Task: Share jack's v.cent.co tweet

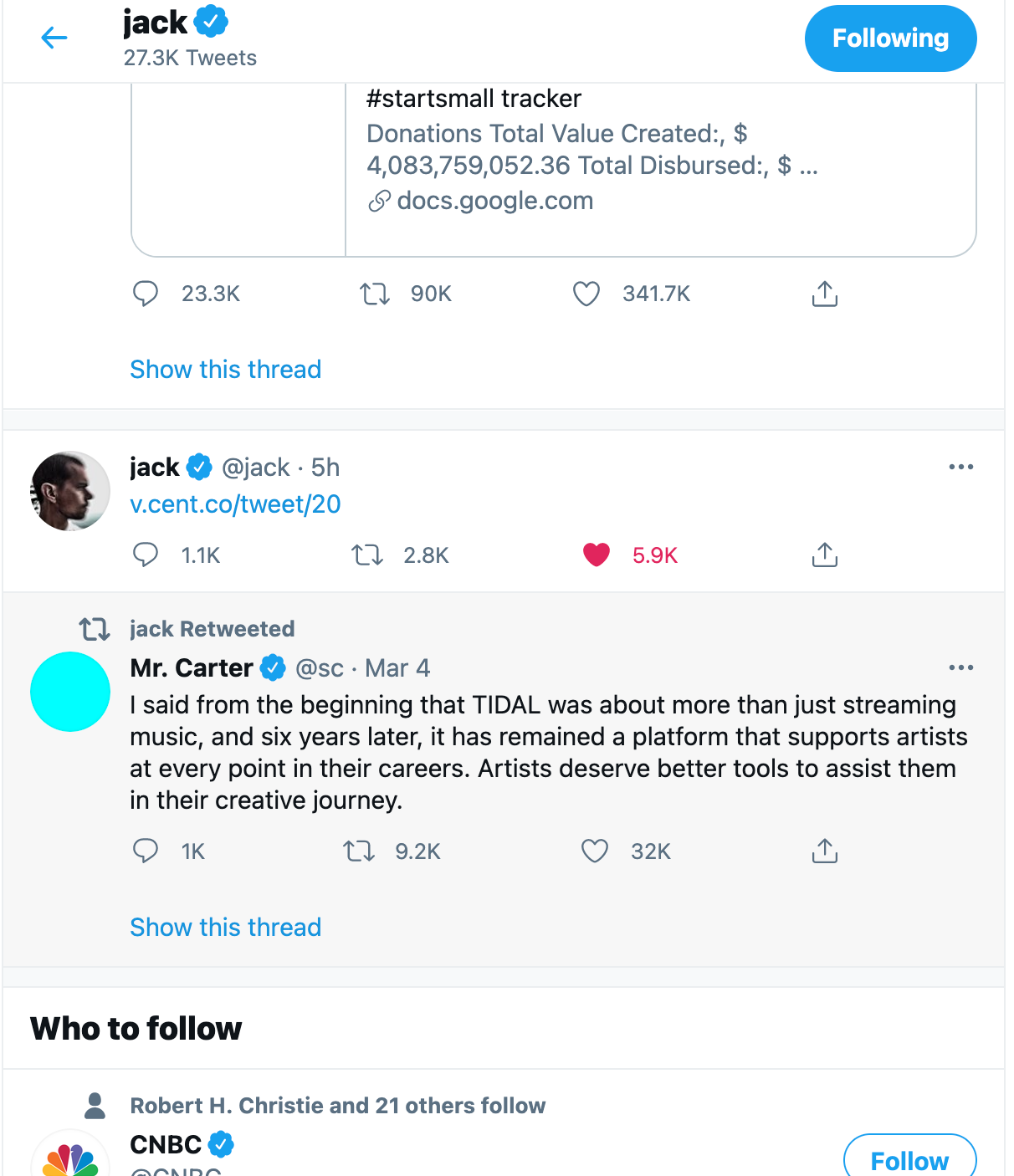Action: tap(824, 555)
